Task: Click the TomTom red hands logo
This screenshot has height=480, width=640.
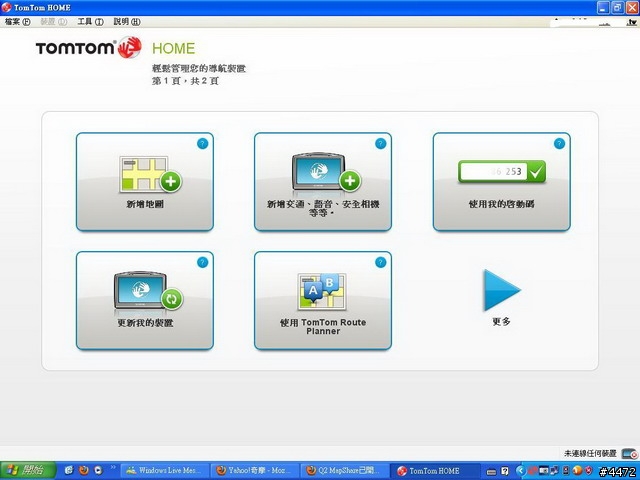Action: click(x=130, y=48)
